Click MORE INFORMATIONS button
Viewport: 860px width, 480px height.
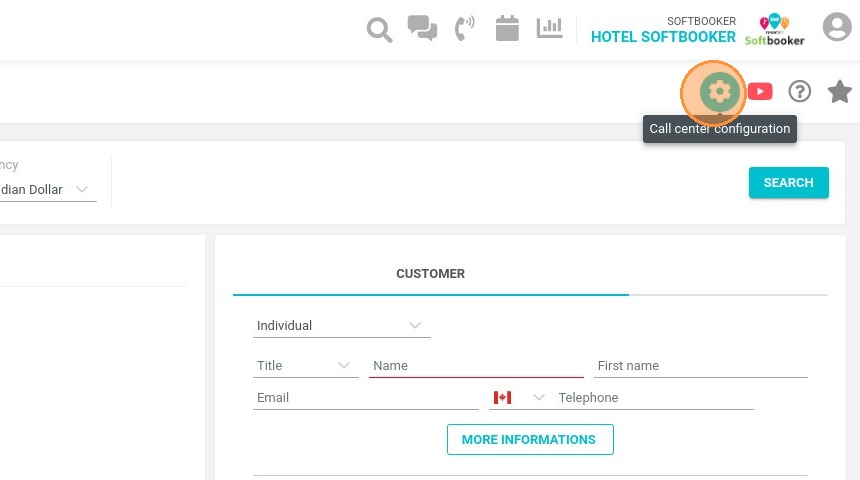click(530, 439)
